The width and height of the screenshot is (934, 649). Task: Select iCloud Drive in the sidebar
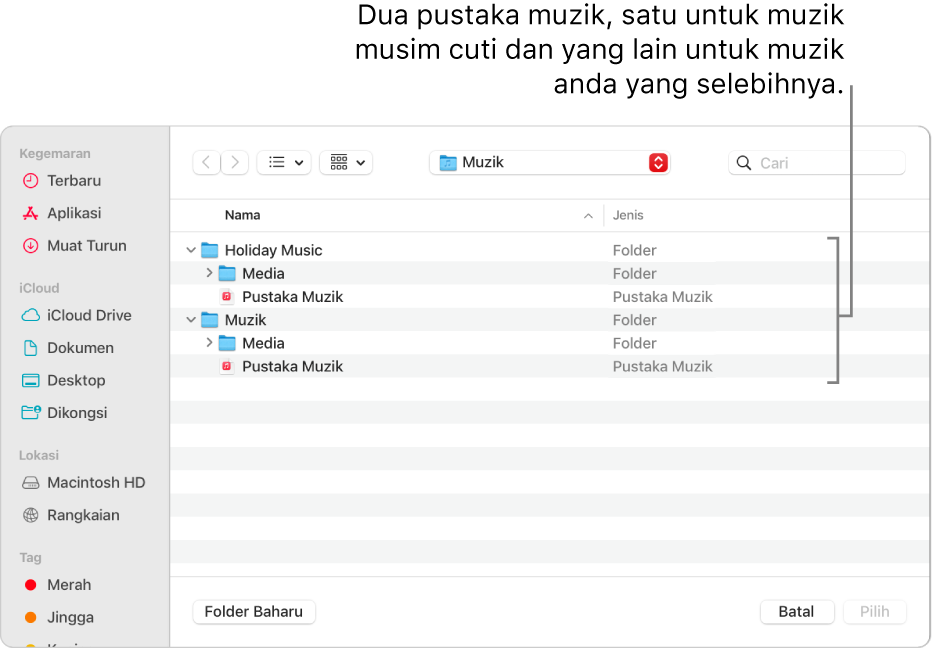[89, 315]
